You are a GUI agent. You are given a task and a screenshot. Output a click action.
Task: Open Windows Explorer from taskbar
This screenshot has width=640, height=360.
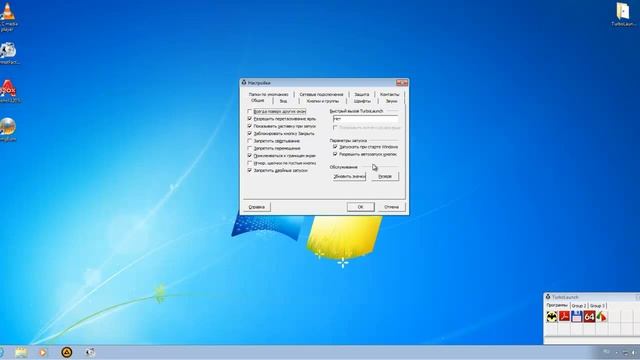tap(21, 352)
